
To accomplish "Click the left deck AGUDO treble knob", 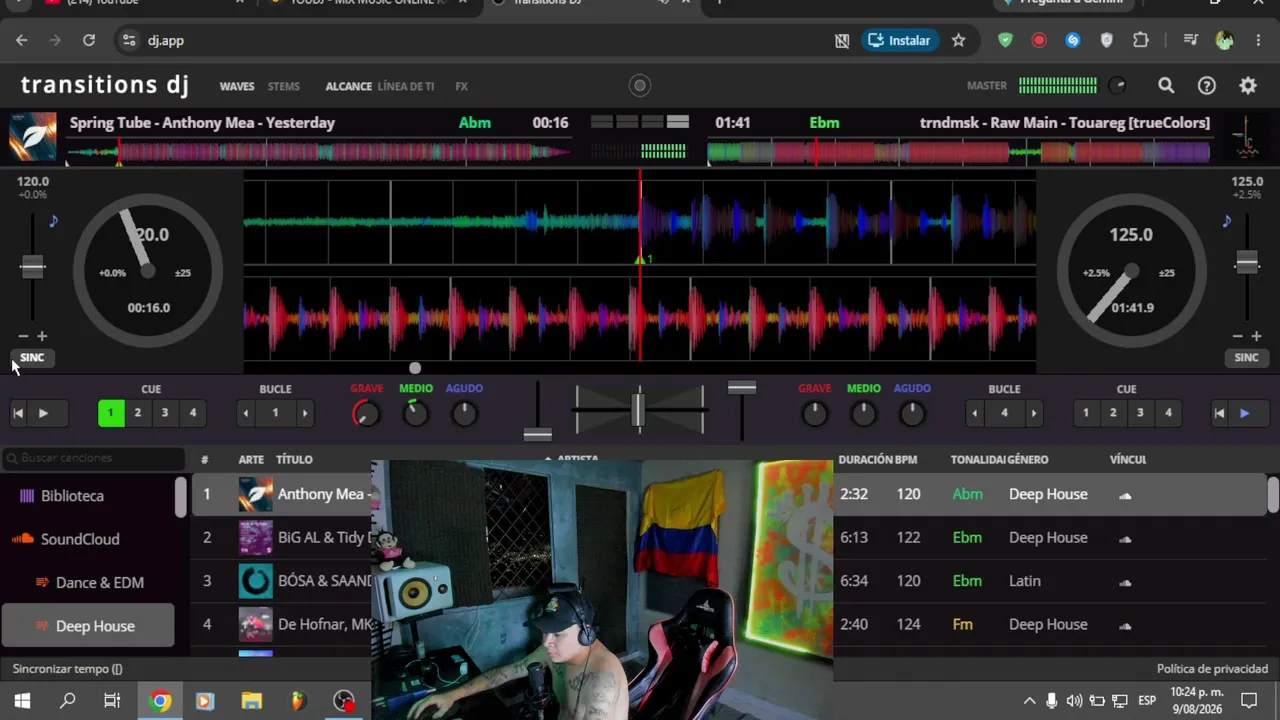I will click(464, 413).
